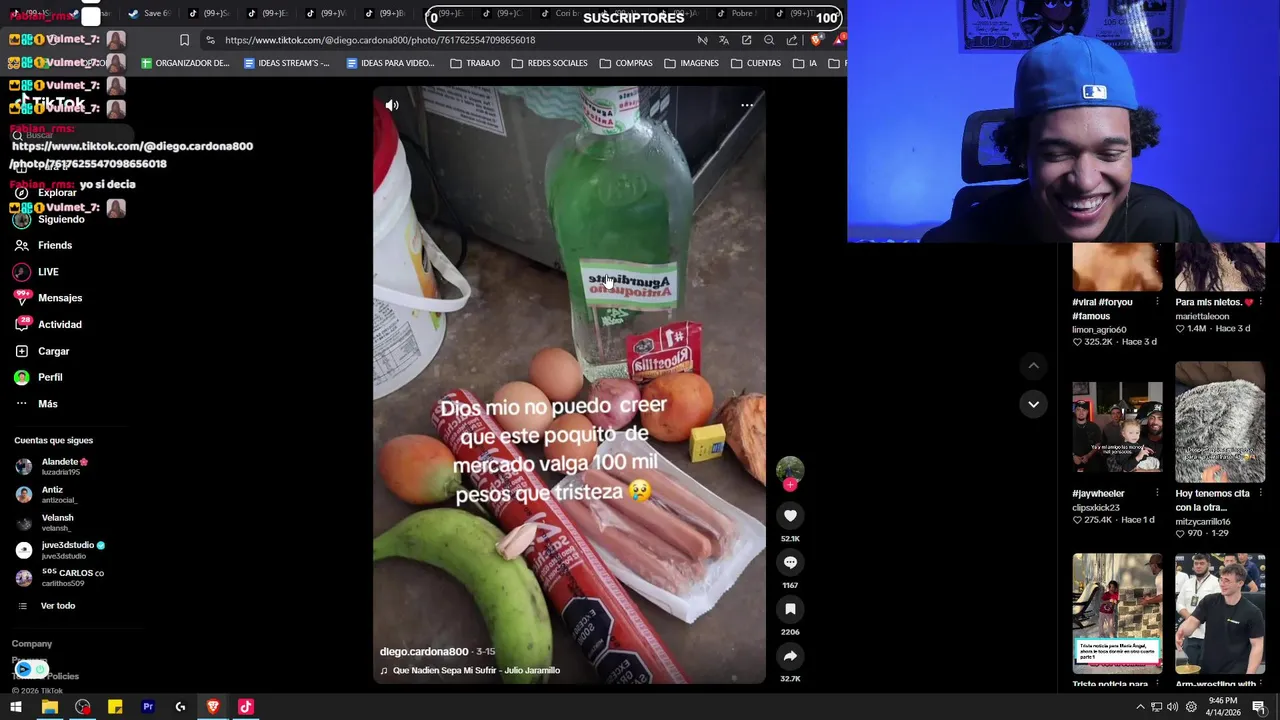The height and width of the screenshot is (720, 1280).
Task: Open Actividad notifications in sidebar
Action: tap(48, 324)
